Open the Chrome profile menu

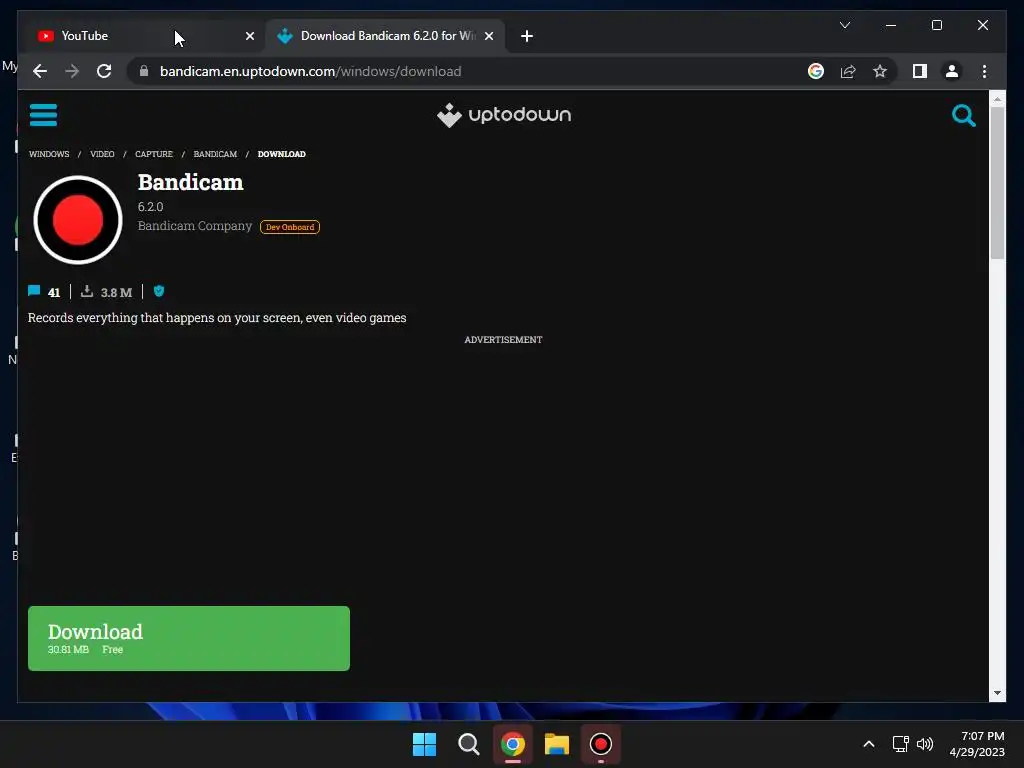(952, 71)
